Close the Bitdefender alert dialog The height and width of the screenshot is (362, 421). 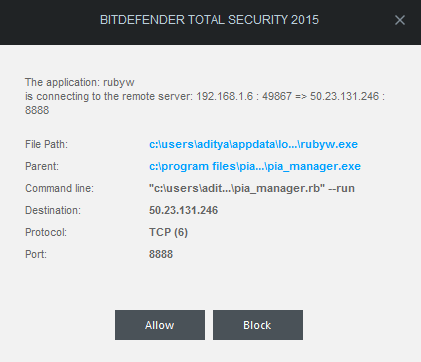pyautogui.click(x=400, y=20)
